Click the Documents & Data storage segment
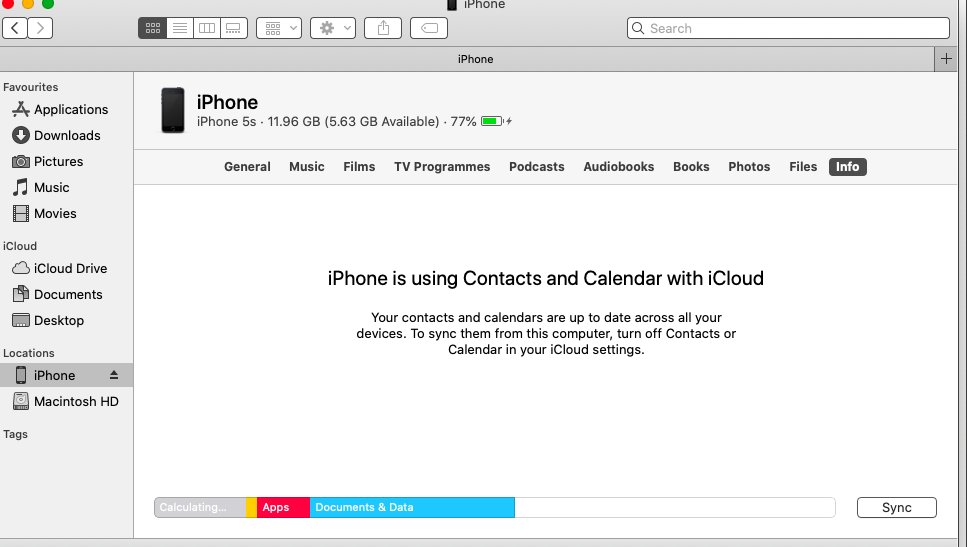This screenshot has height=547, width=967. (x=412, y=508)
